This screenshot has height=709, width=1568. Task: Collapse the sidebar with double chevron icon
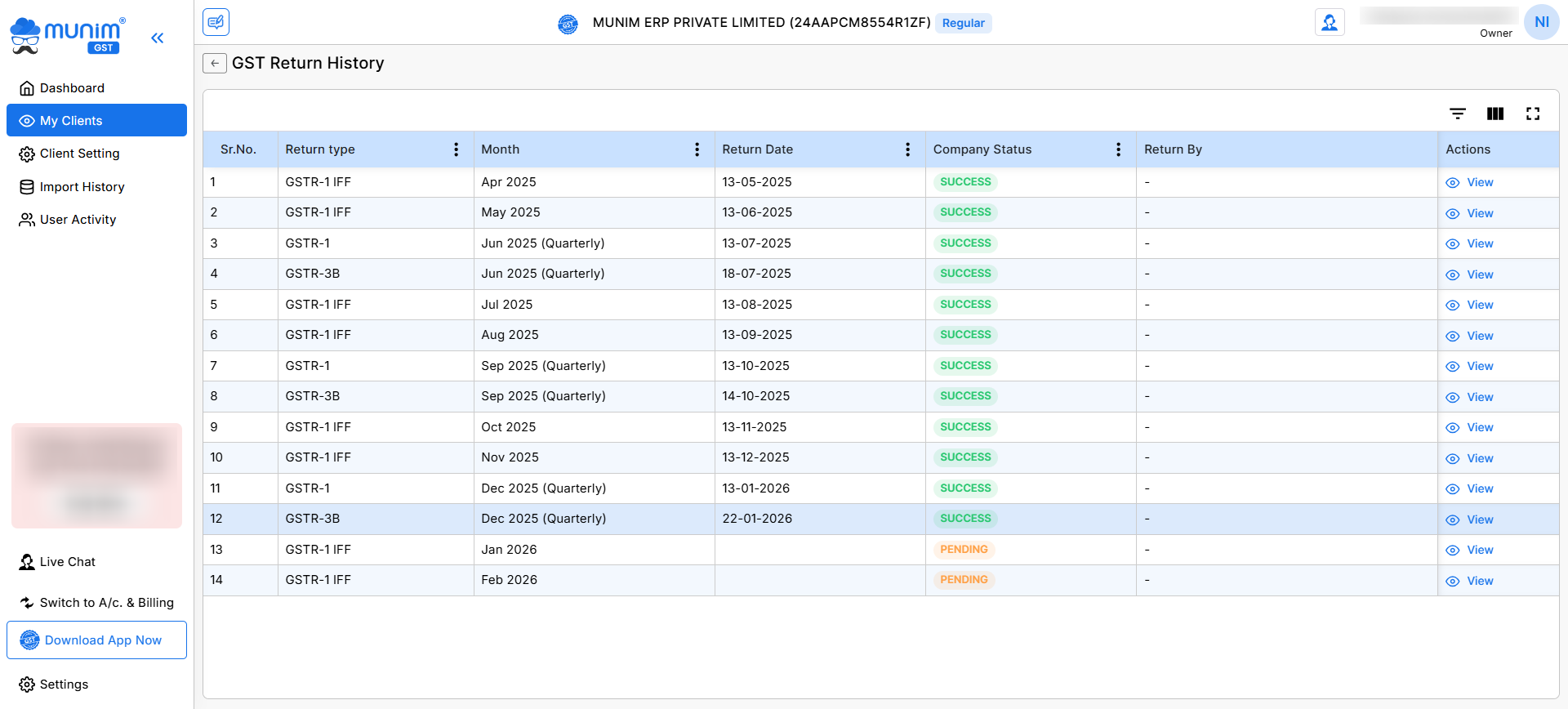158,38
